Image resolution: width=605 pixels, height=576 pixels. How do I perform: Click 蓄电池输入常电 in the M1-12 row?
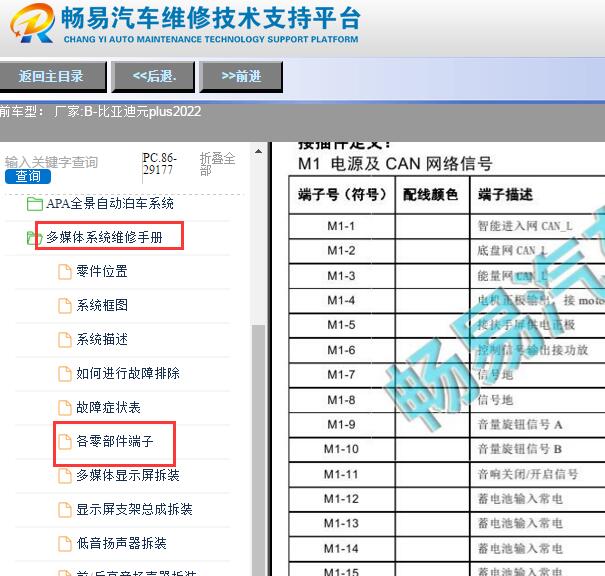(x=520, y=499)
